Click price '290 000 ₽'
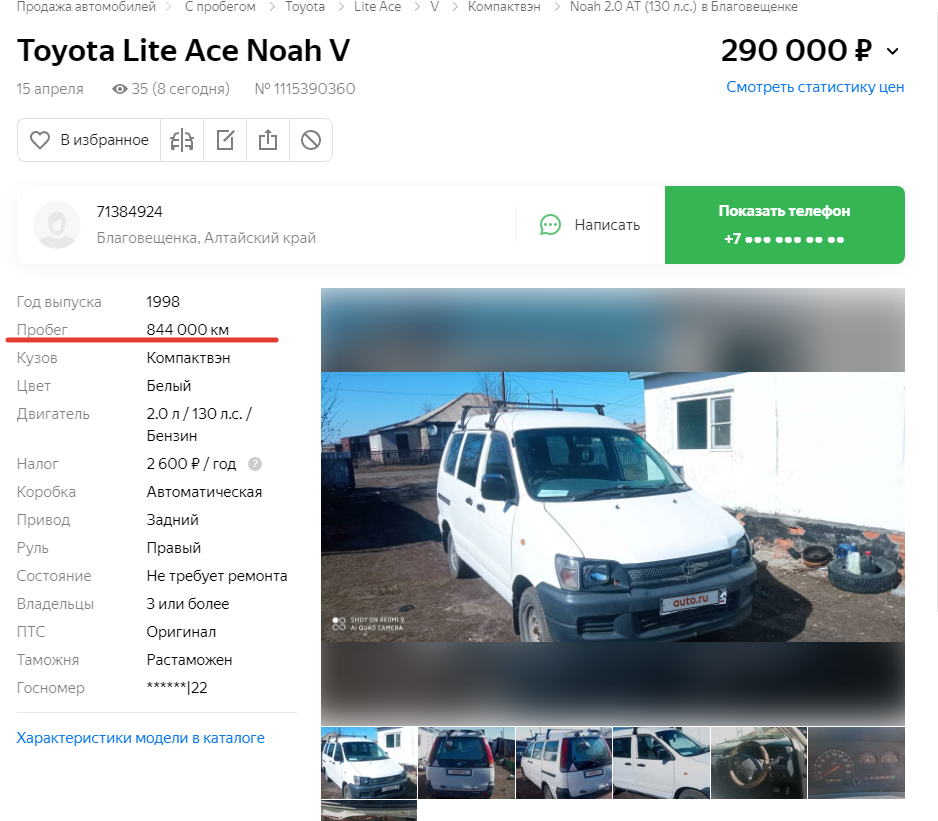 tap(796, 50)
